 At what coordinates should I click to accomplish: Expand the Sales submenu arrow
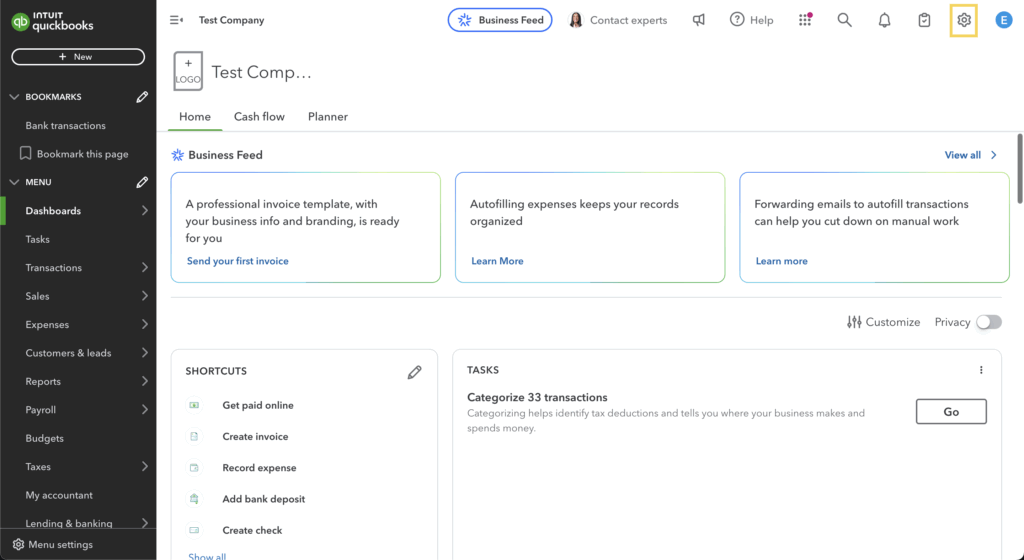pos(145,296)
